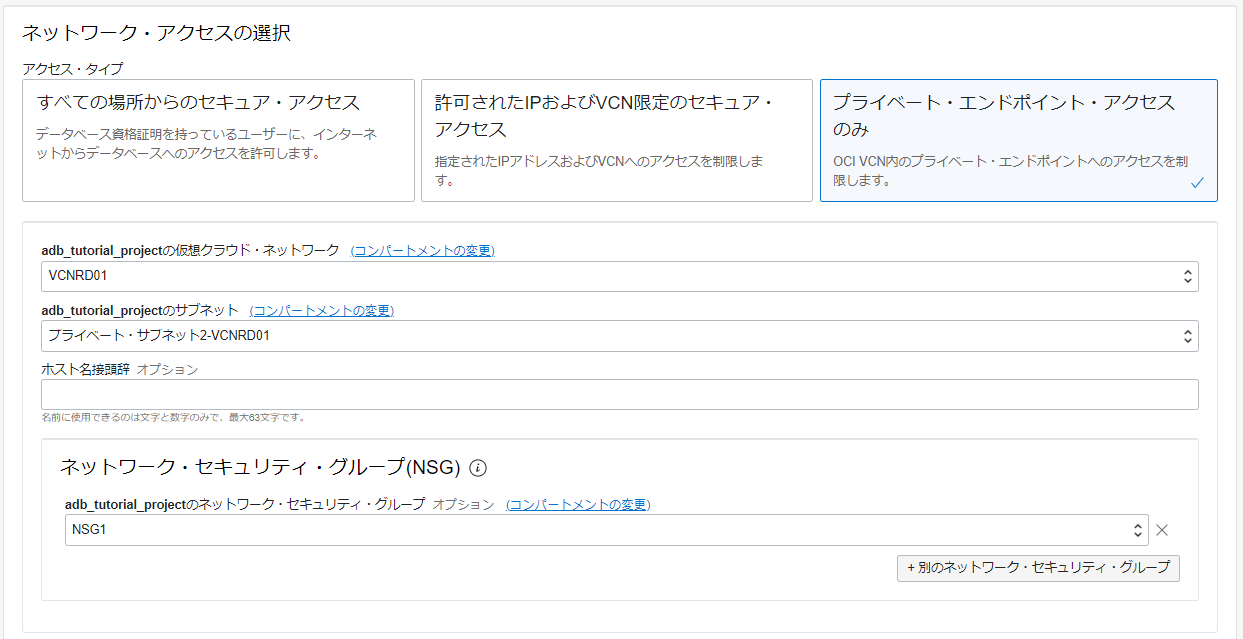Click the VCNRD01 dropdown arrow icon
The height and width of the screenshot is (639, 1243).
click(1187, 276)
